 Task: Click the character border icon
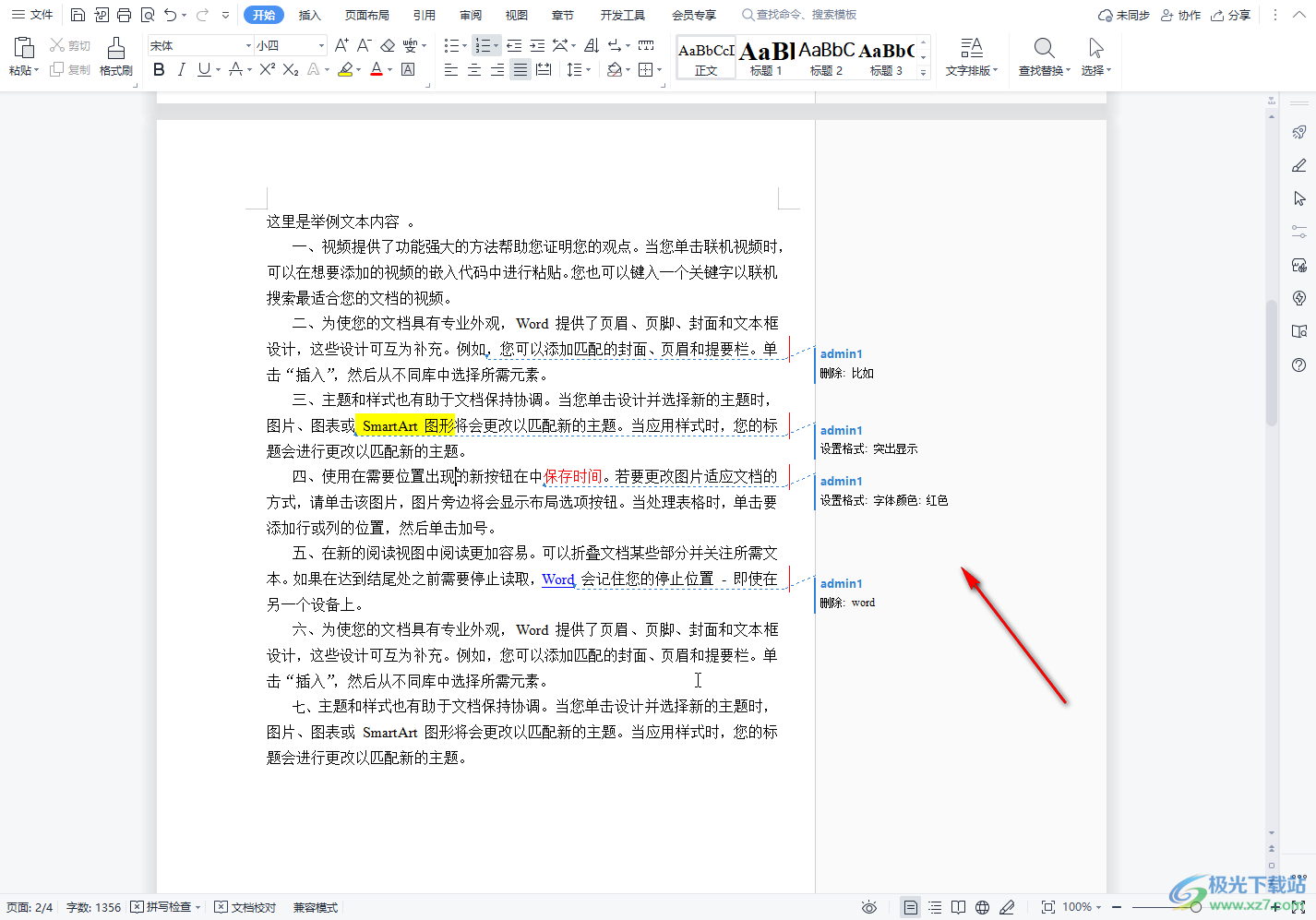(408, 69)
